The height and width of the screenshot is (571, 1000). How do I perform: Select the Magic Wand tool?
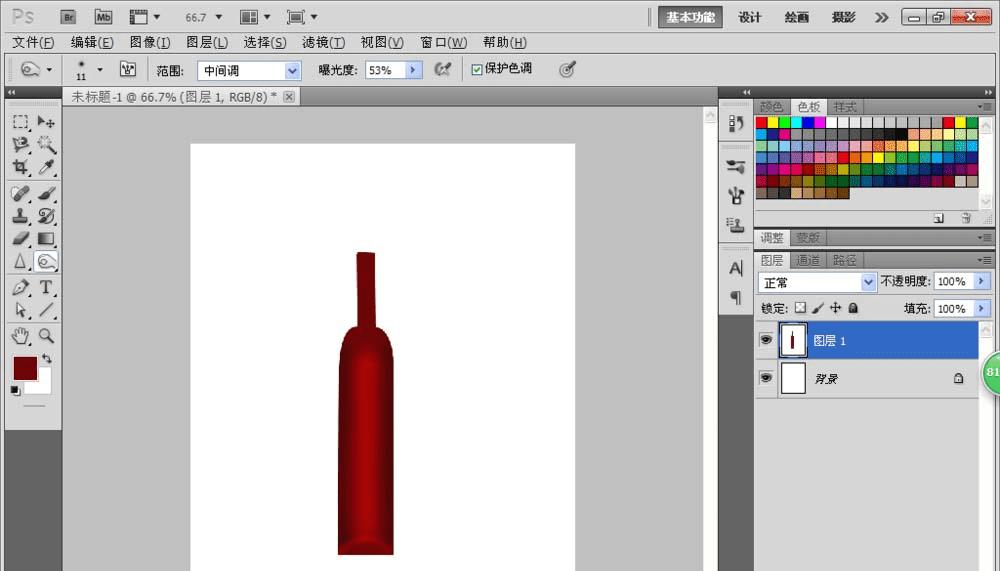point(46,145)
